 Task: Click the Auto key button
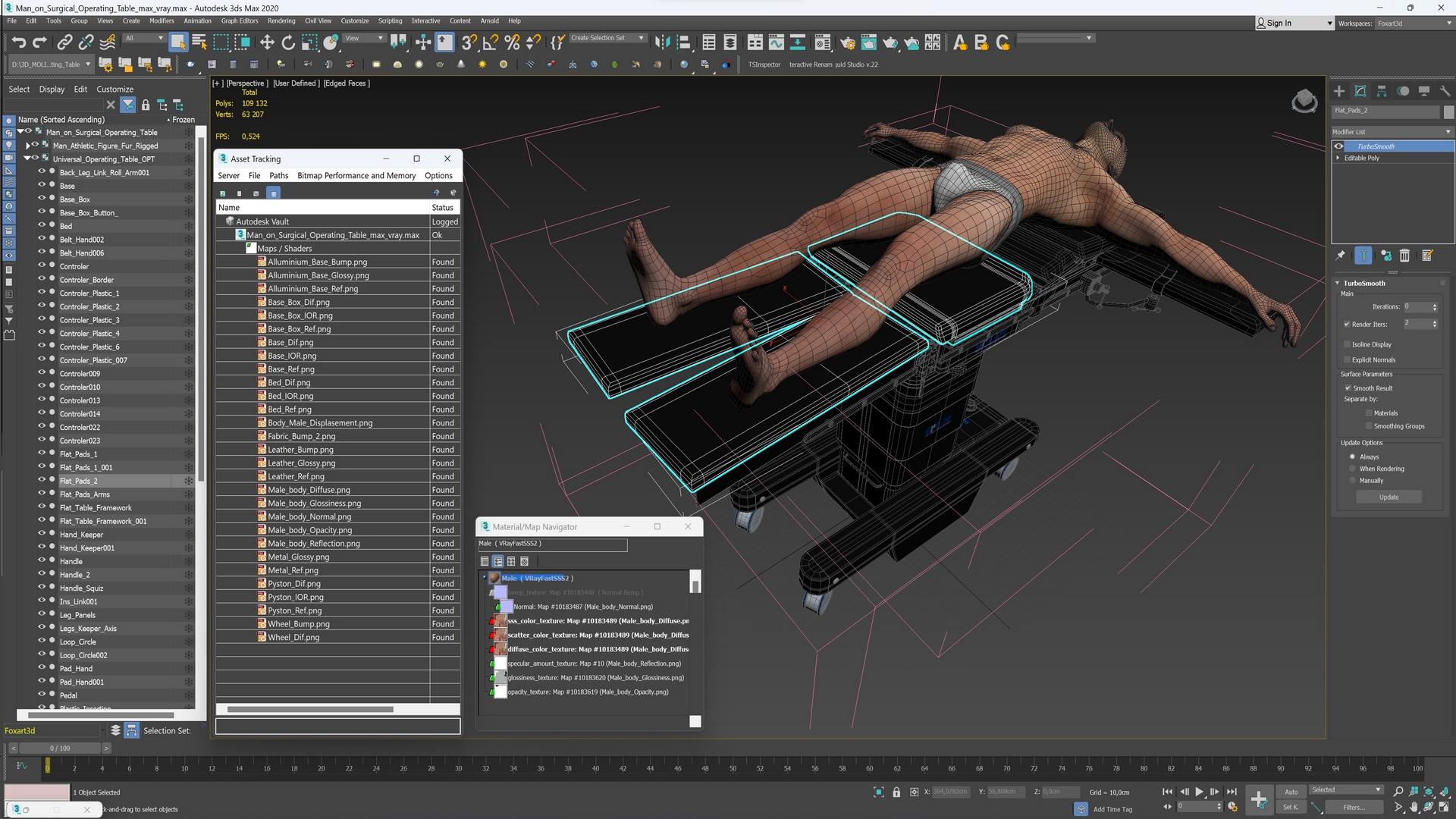1291,792
